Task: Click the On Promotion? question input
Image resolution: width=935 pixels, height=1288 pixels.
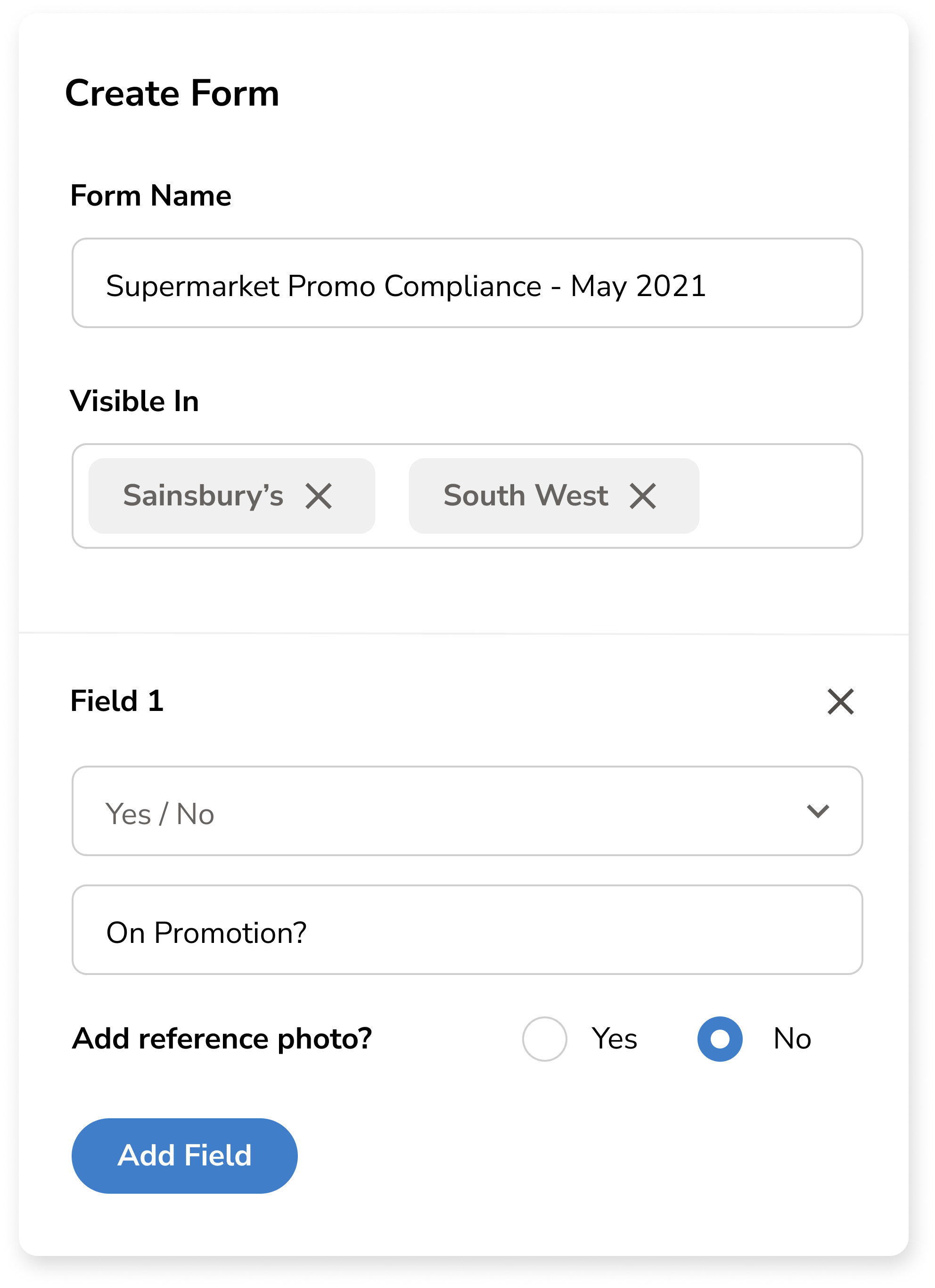Action: 467,930
